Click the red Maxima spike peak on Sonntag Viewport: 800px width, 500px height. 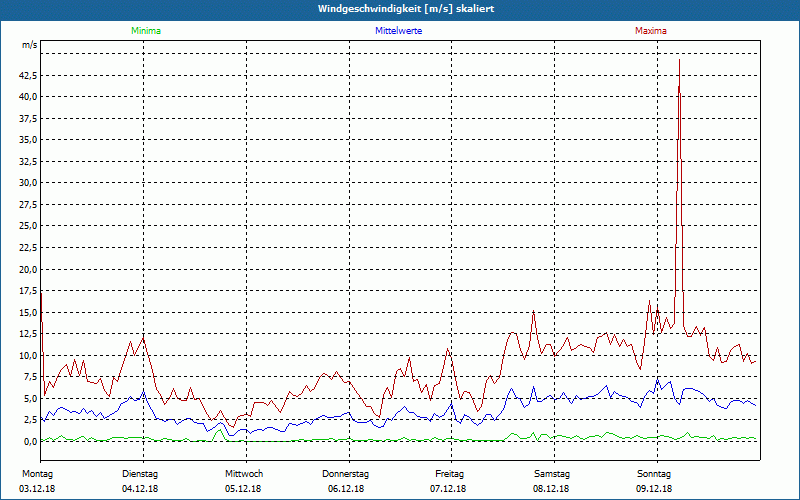click(x=679, y=60)
